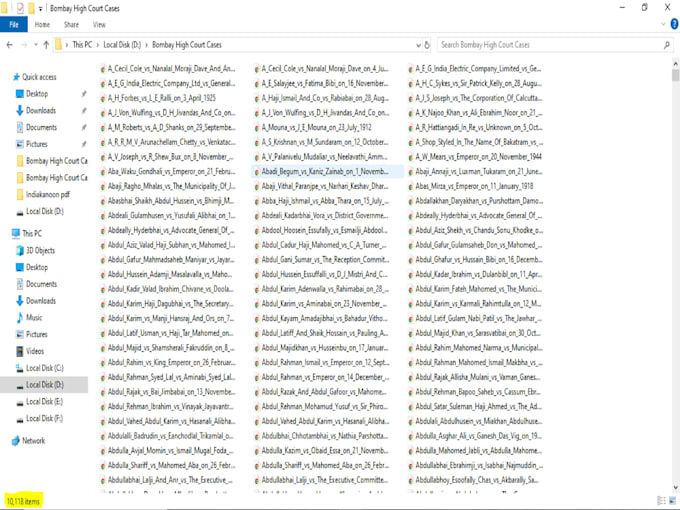Image resolution: width=680 pixels, height=510 pixels.
Task: Select file Abdul_Karim_vs_Karmali_Rahimtulla_on_12_M
Action: pos(475,304)
